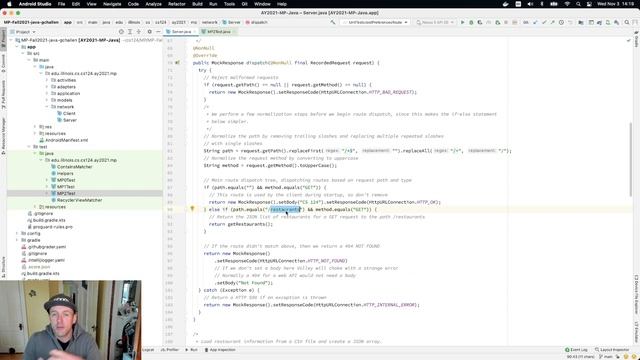Select Server in the project tree

[x=70, y=120]
